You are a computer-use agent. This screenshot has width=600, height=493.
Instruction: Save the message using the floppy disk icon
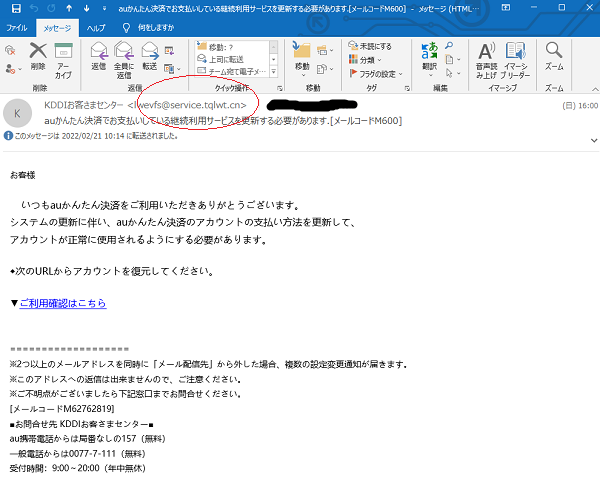point(16,8)
